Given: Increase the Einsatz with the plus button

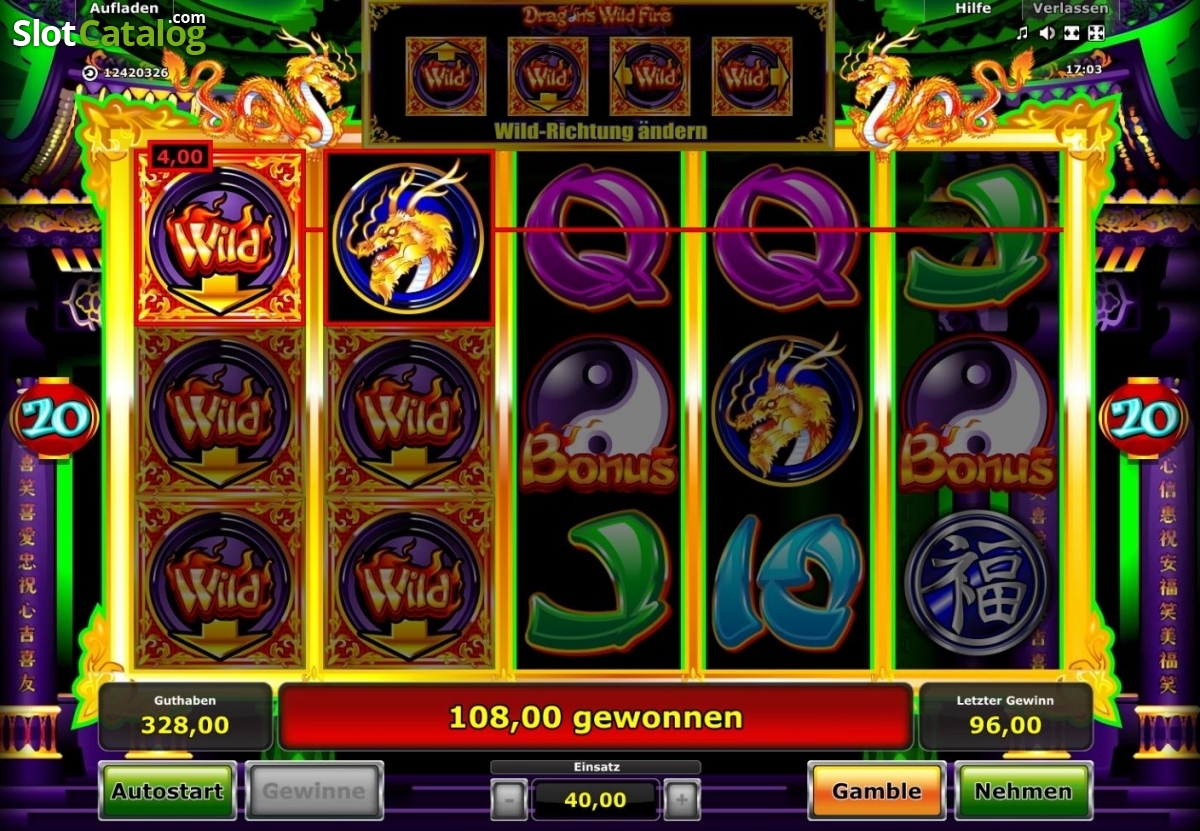Looking at the screenshot, I should (682, 799).
